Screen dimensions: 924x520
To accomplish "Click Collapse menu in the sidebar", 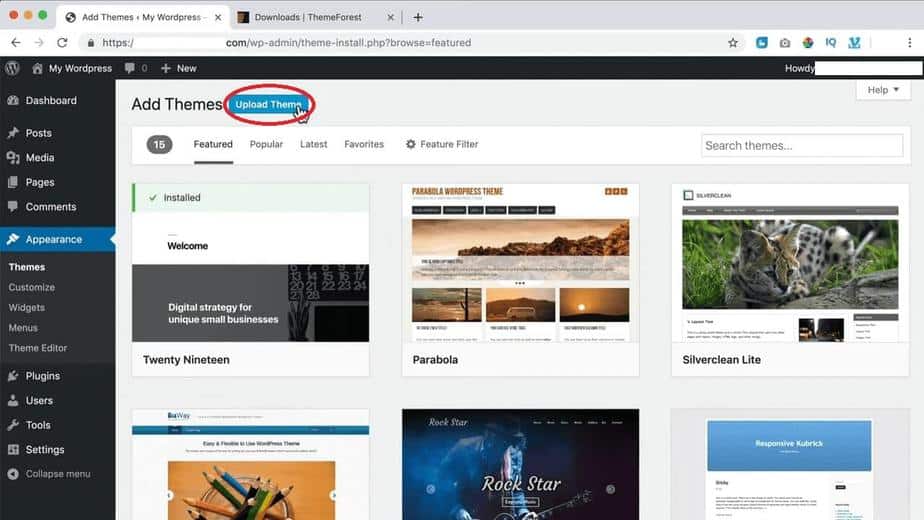I will [58, 474].
